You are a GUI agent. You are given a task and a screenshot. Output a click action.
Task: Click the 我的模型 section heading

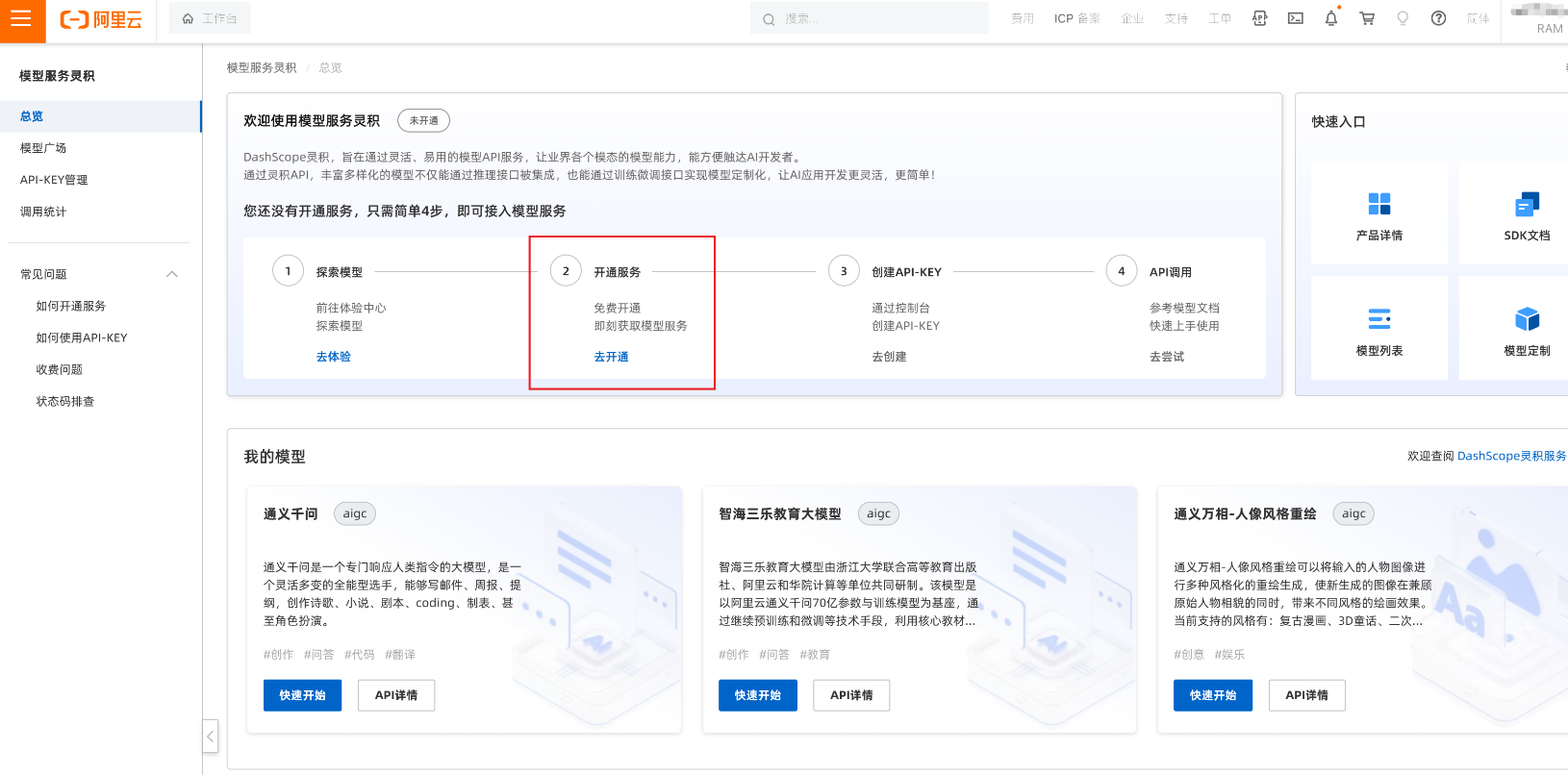click(x=274, y=457)
